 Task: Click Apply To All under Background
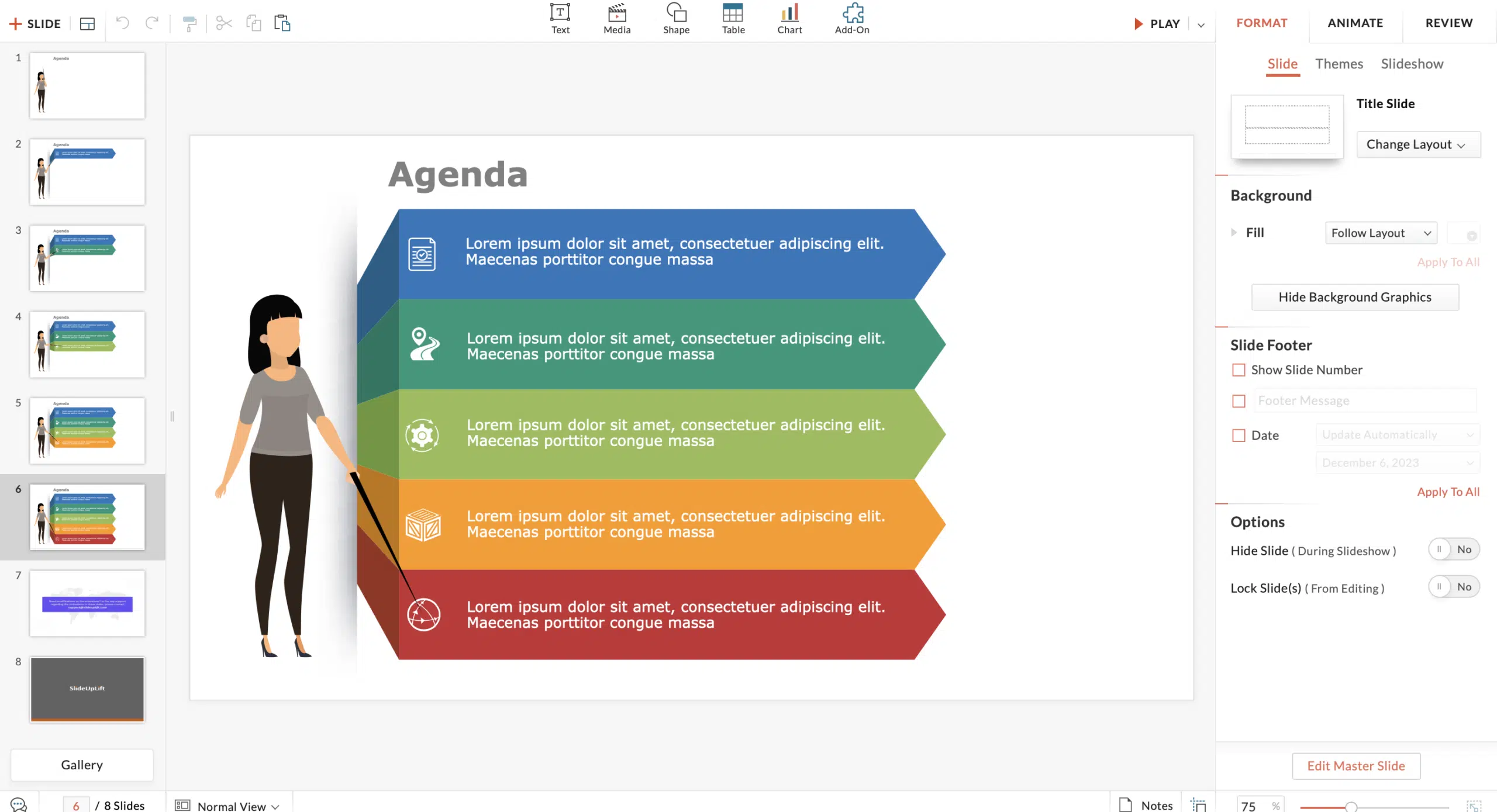[1448, 262]
